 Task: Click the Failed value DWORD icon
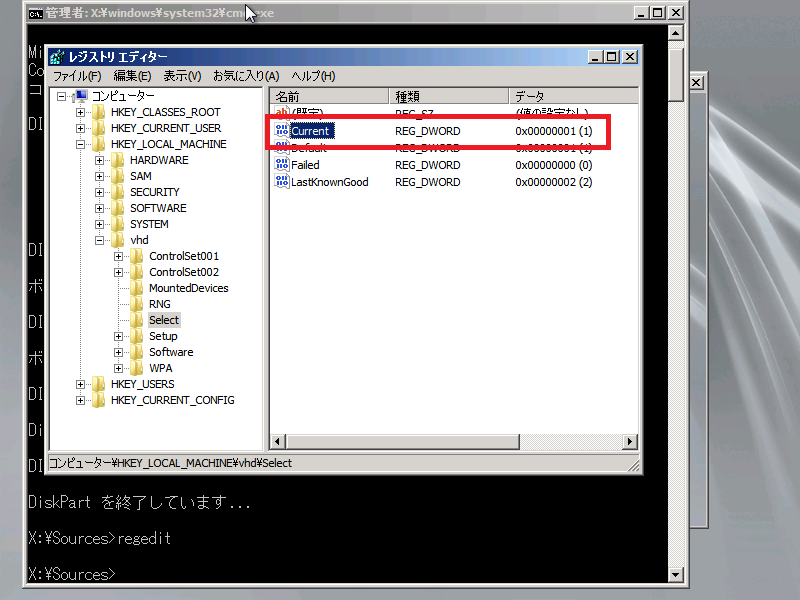coord(282,165)
